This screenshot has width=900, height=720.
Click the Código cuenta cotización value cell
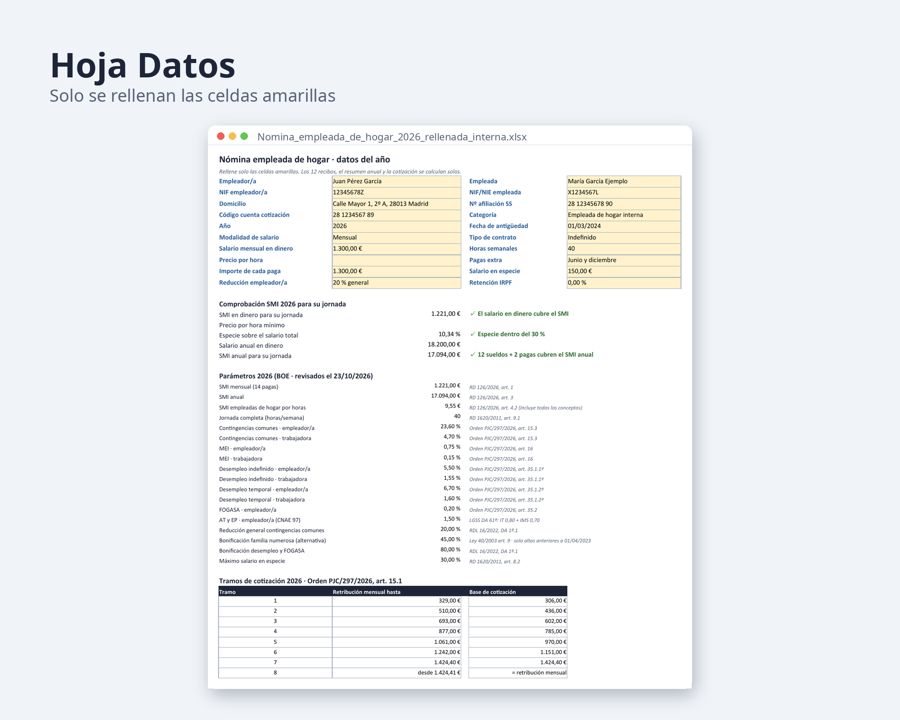396,215
